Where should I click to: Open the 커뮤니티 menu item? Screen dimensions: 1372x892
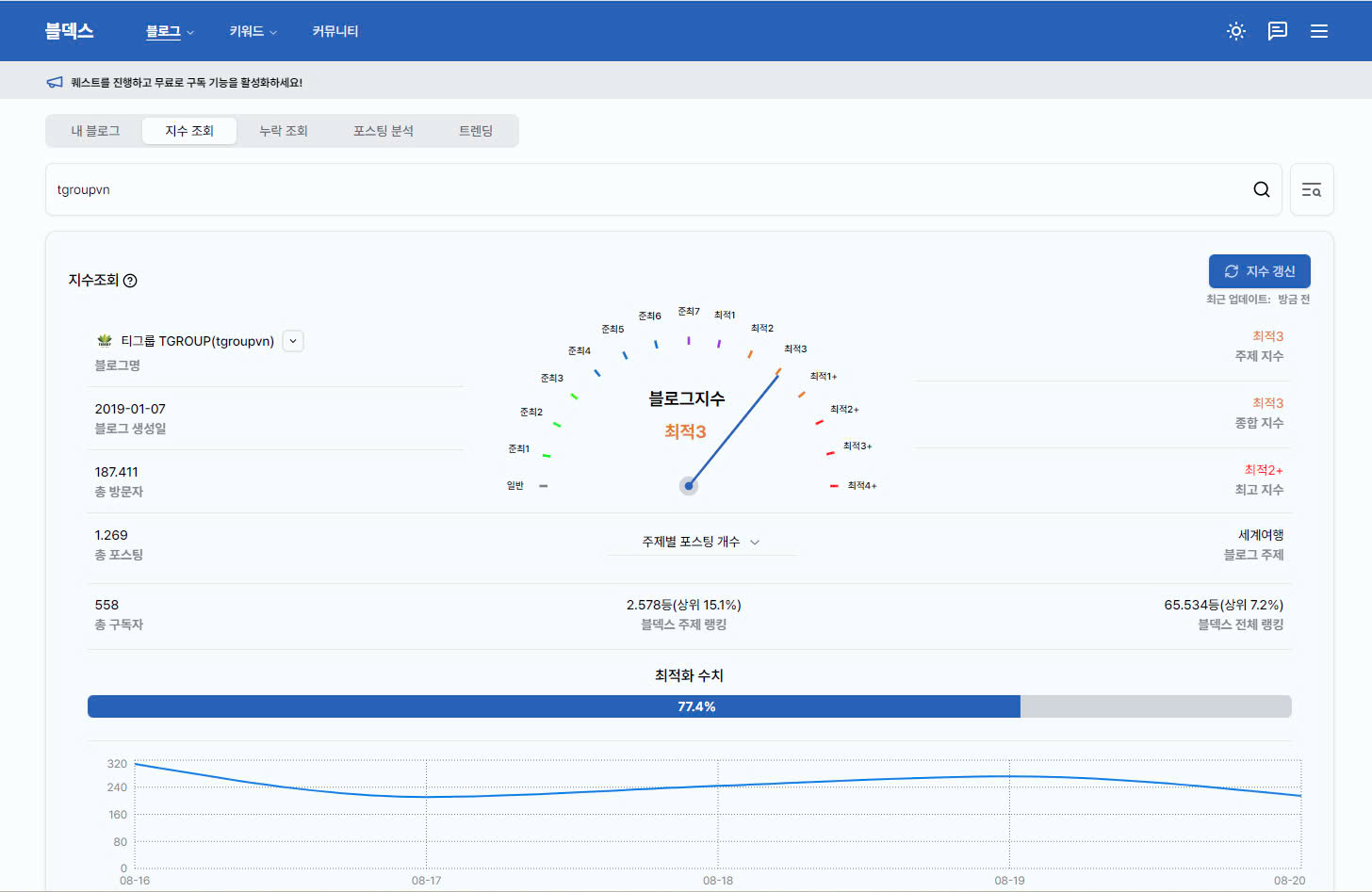(x=335, y=31)
